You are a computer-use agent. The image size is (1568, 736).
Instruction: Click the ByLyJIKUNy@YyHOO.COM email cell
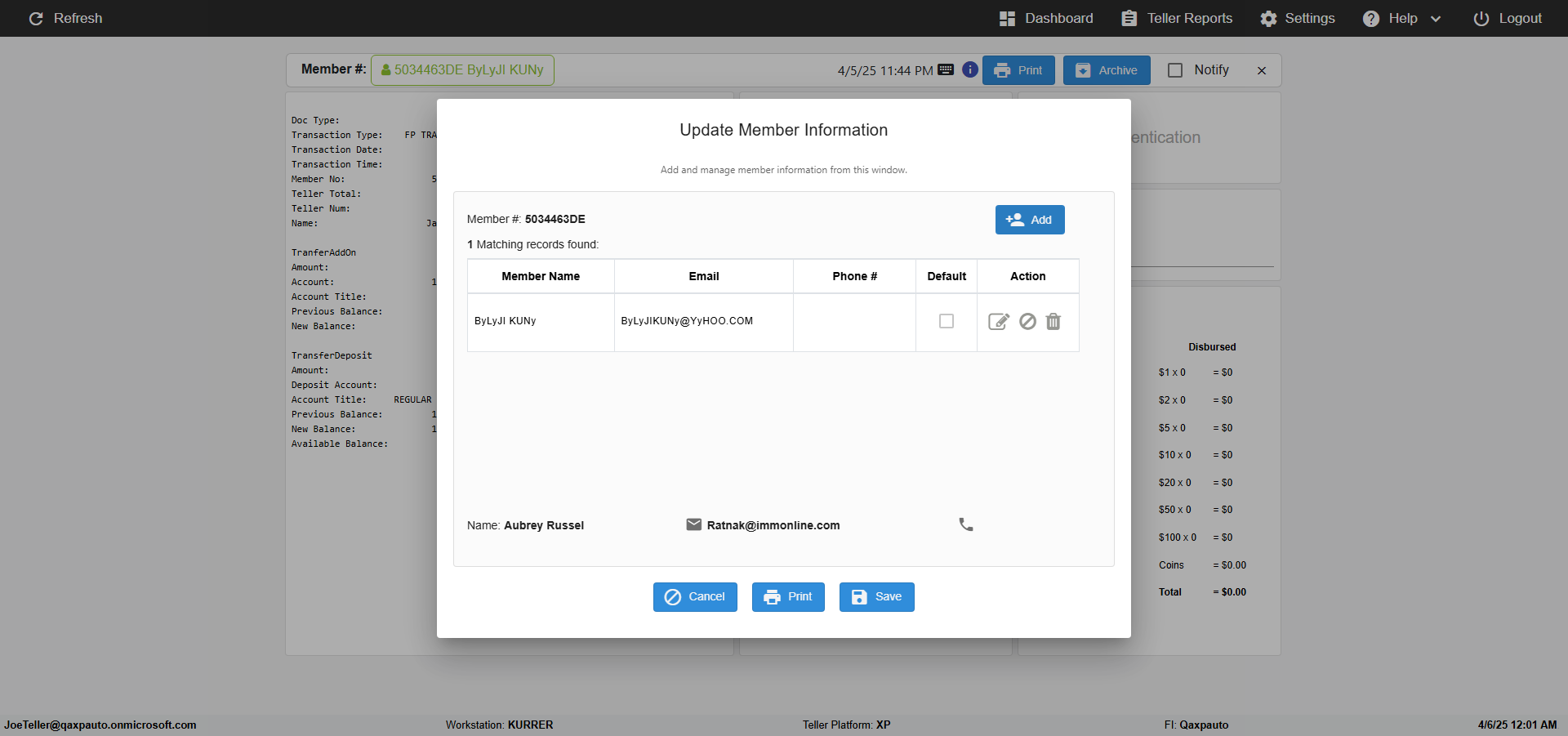pyautogui.click(x=704, y=322)
